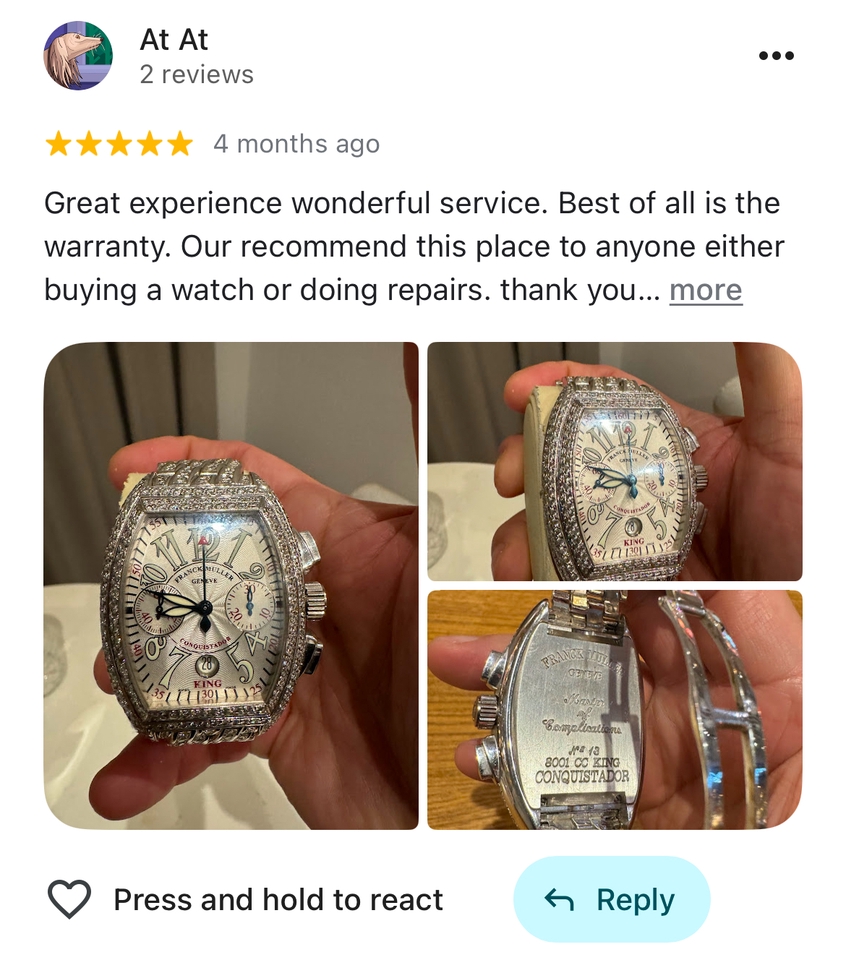The image size is (846, 960).
Task: Click the reviewer's profile avatar
Action: [x=78, y=56]
